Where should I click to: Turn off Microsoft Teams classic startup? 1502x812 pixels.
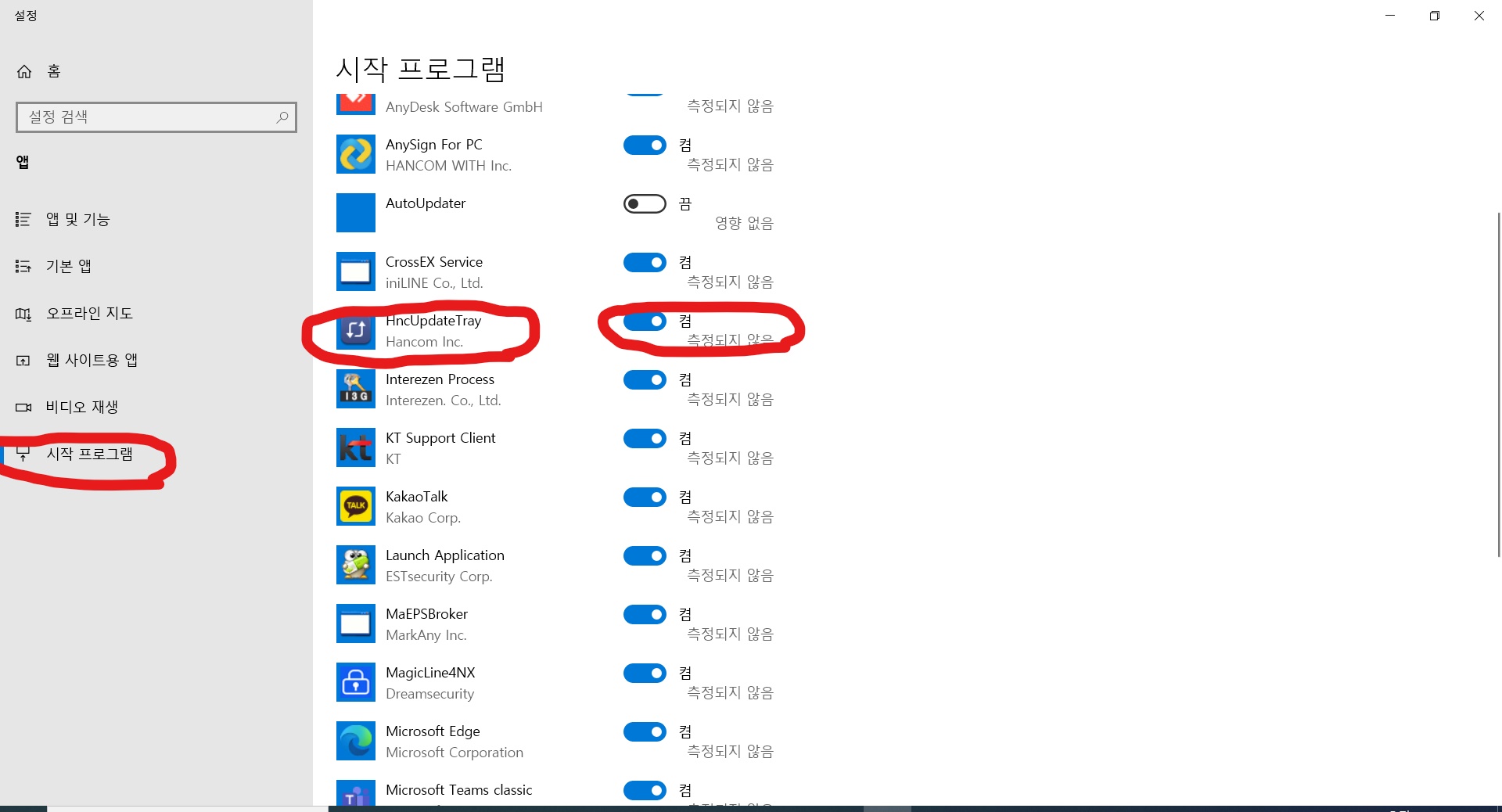click(645, 790)
